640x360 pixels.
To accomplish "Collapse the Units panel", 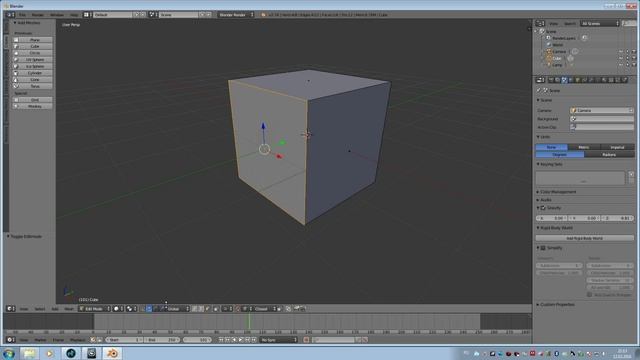I will click(543, 137).
